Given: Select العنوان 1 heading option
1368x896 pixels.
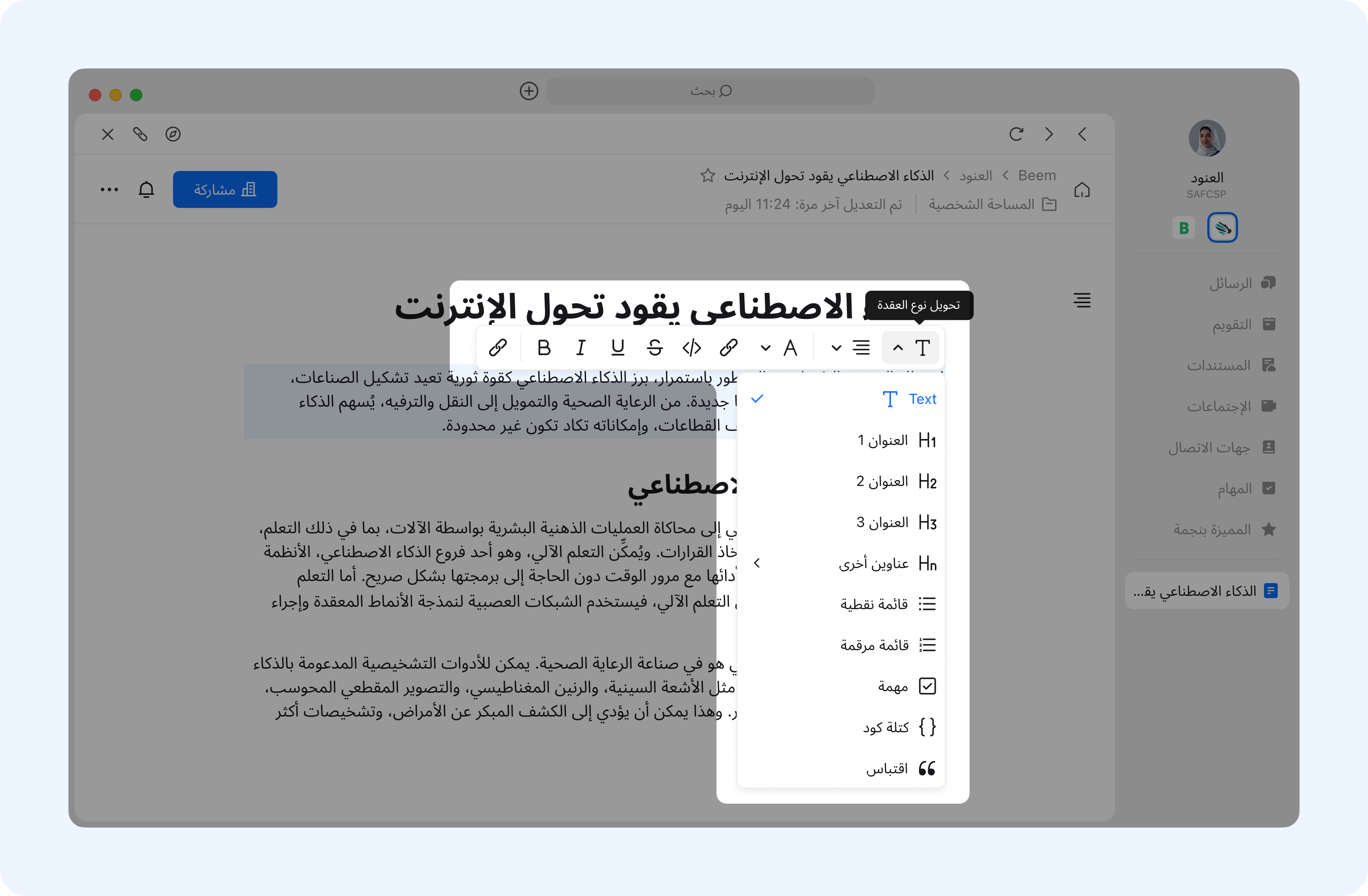Looking at the screenshot, I should [882, 440].
